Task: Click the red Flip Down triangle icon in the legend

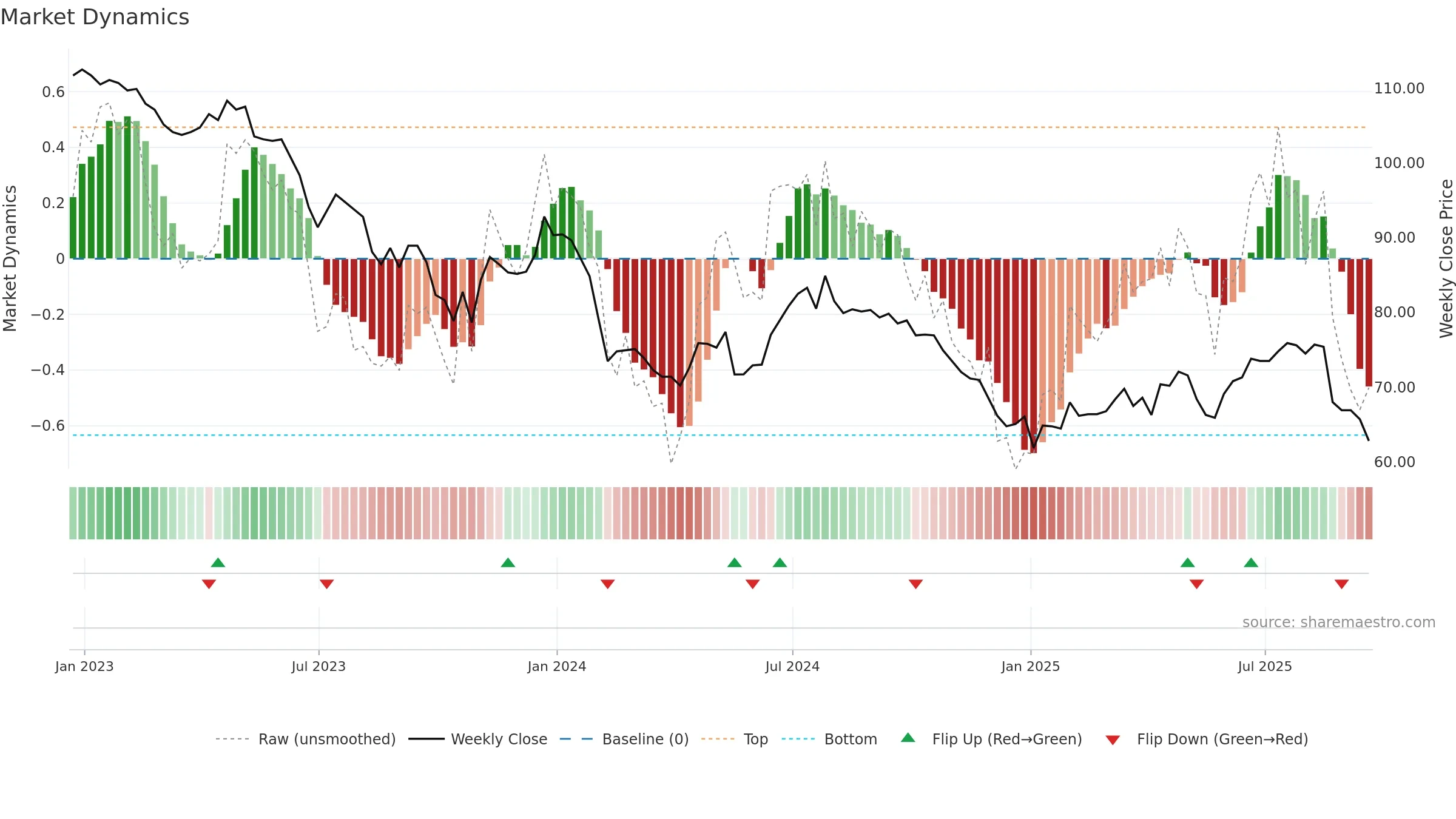Action: pos(1113,740)
